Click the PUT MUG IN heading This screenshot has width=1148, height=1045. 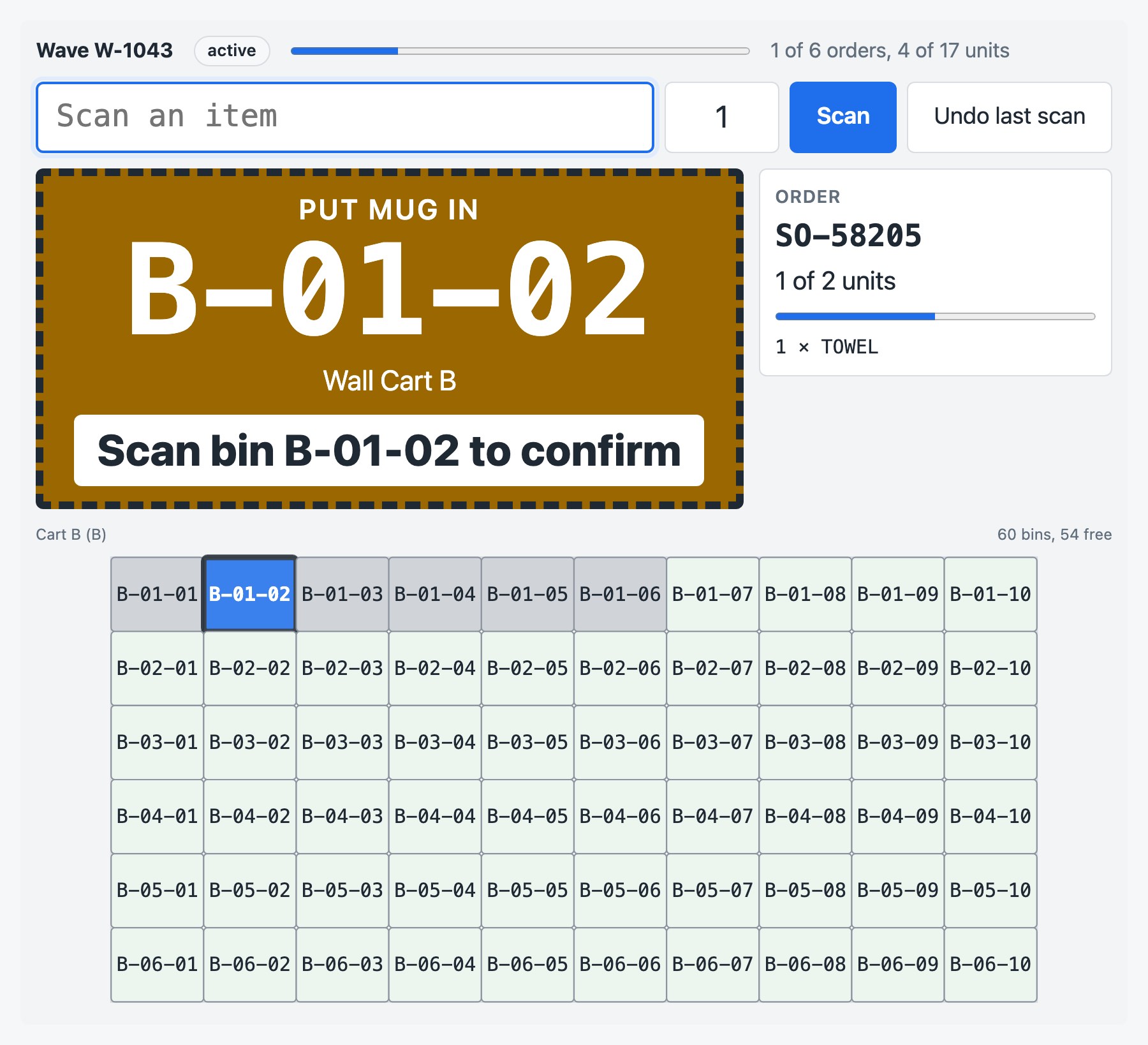(389, 210)
